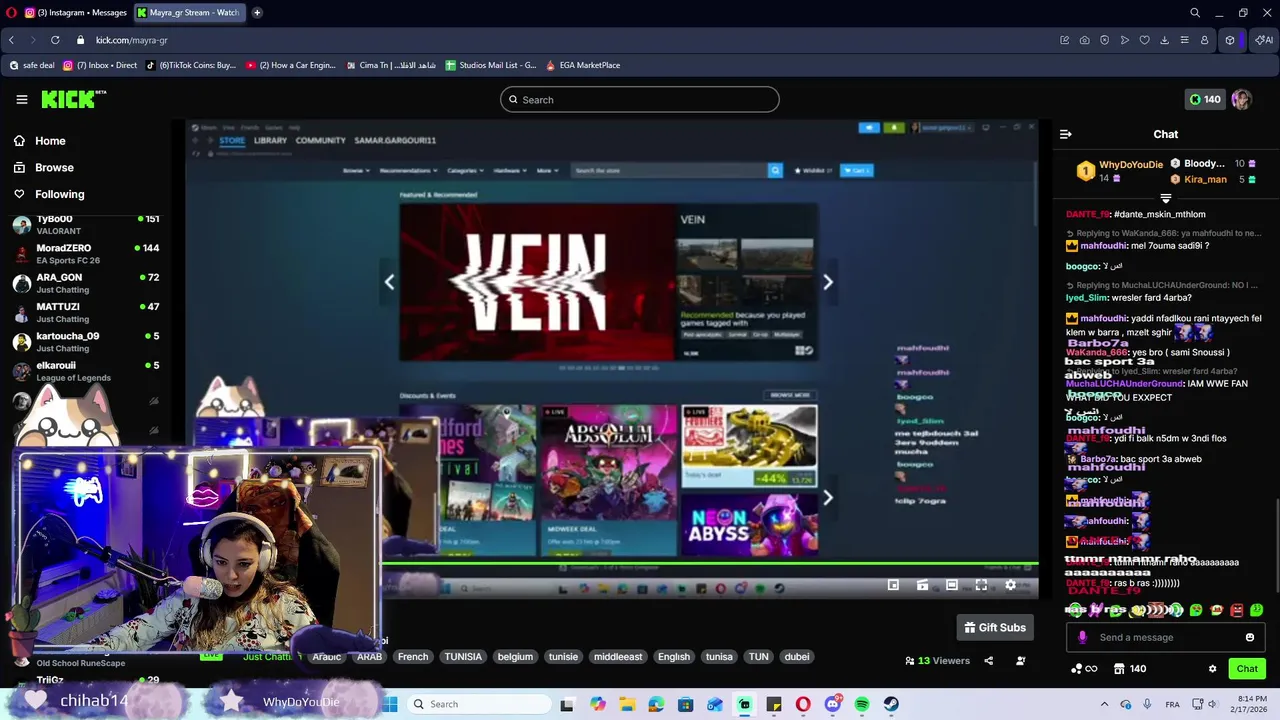Open Opera tab search magnifier
The image size is (1280, 720).
pyautogui.click(x=1194, y=13)
